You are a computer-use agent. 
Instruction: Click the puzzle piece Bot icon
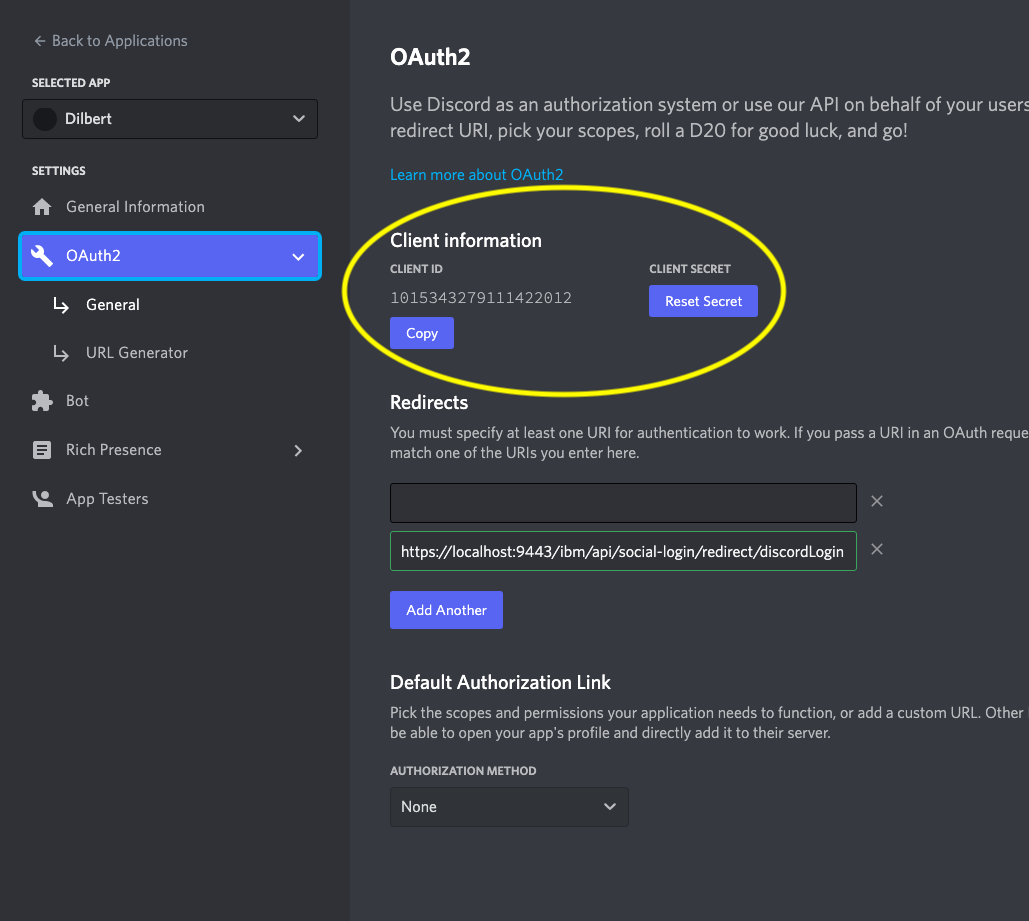[x=42, y=401]
